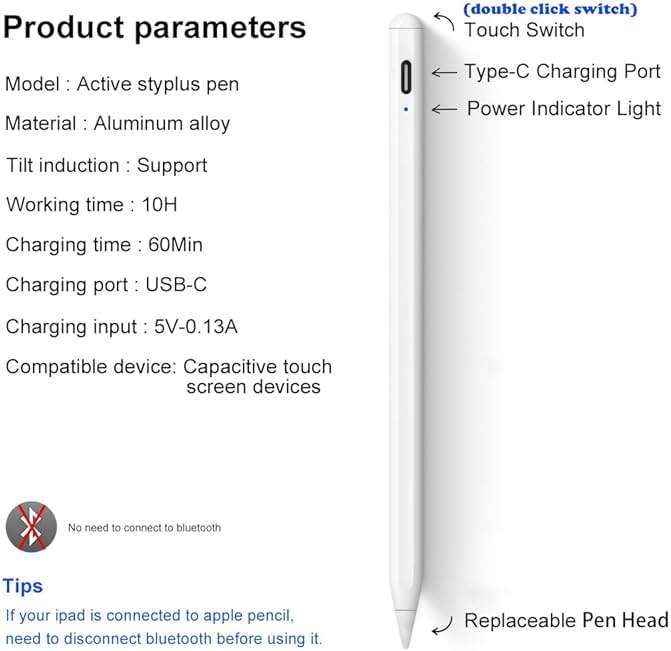This screenshot has height=651, width=671.
Task: Click the blue Tips heading
Action: point(23,586)
